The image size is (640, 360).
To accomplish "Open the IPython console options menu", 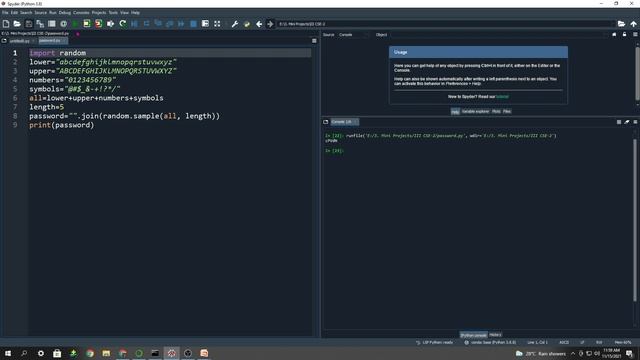I will click(635, 122).
